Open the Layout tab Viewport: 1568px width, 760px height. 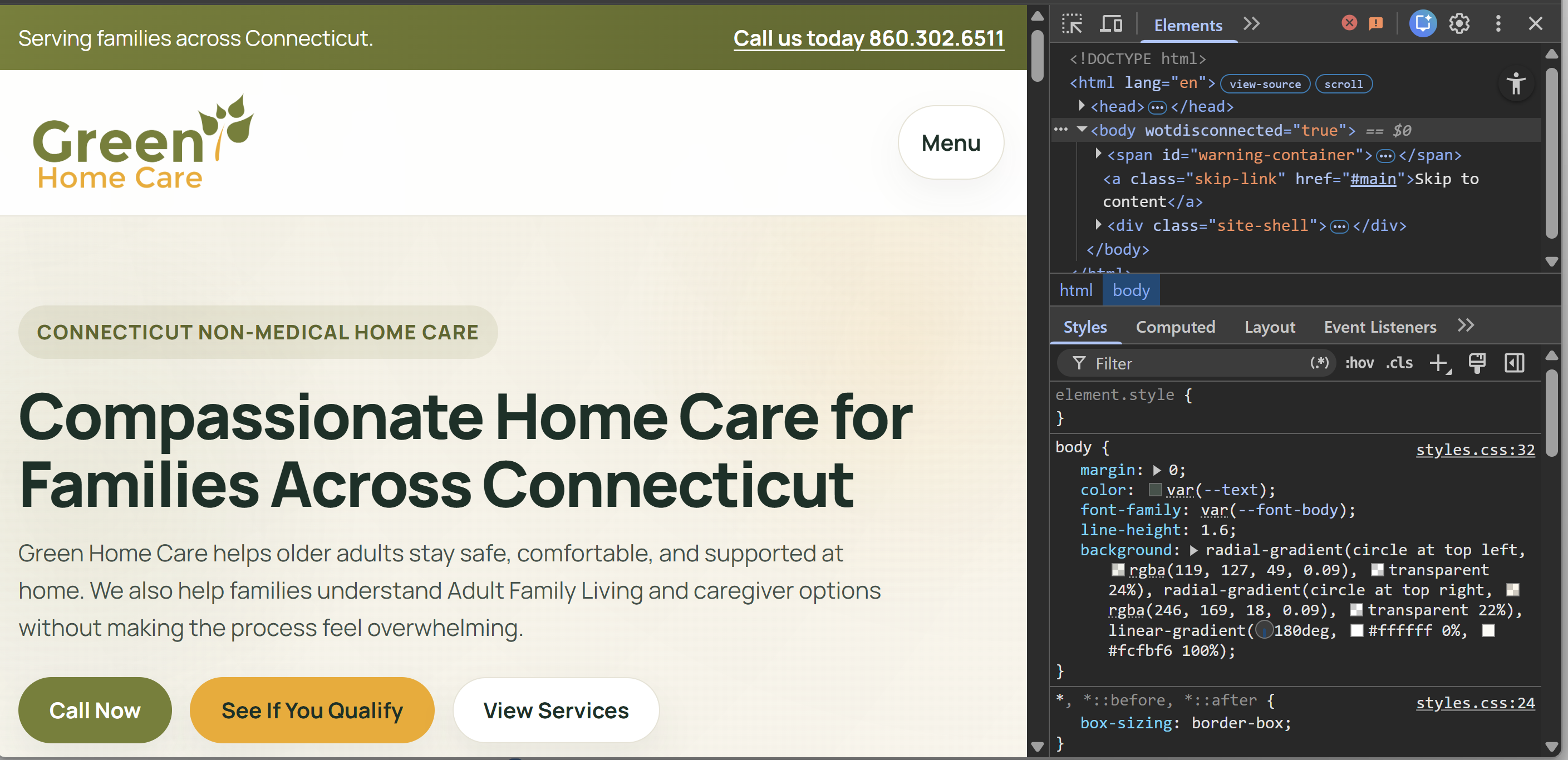pyautogui.click(x=1270, y=327)
